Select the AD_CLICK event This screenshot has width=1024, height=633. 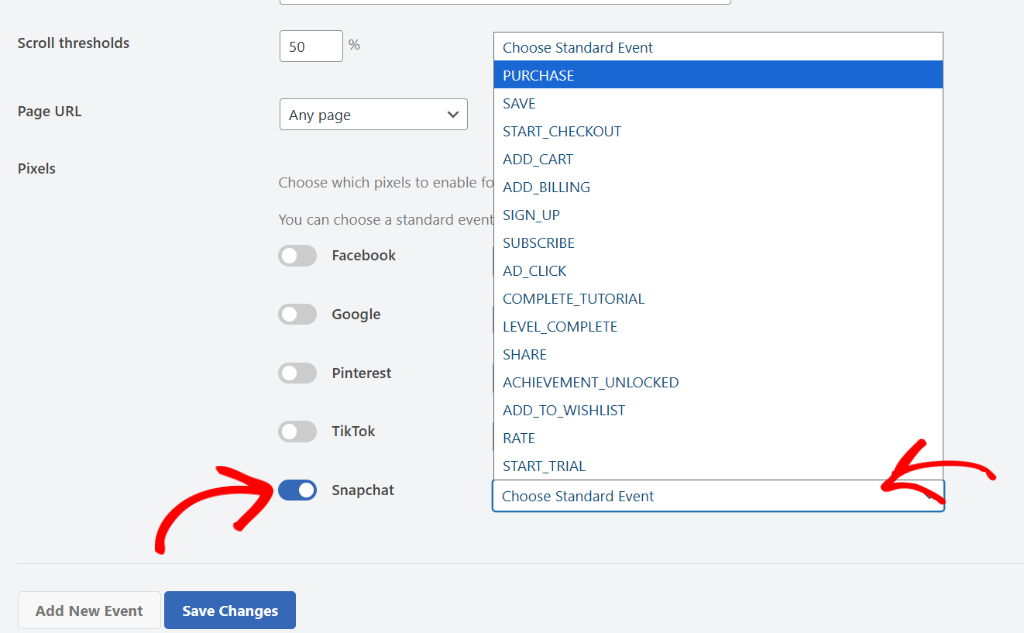[534, 271]
